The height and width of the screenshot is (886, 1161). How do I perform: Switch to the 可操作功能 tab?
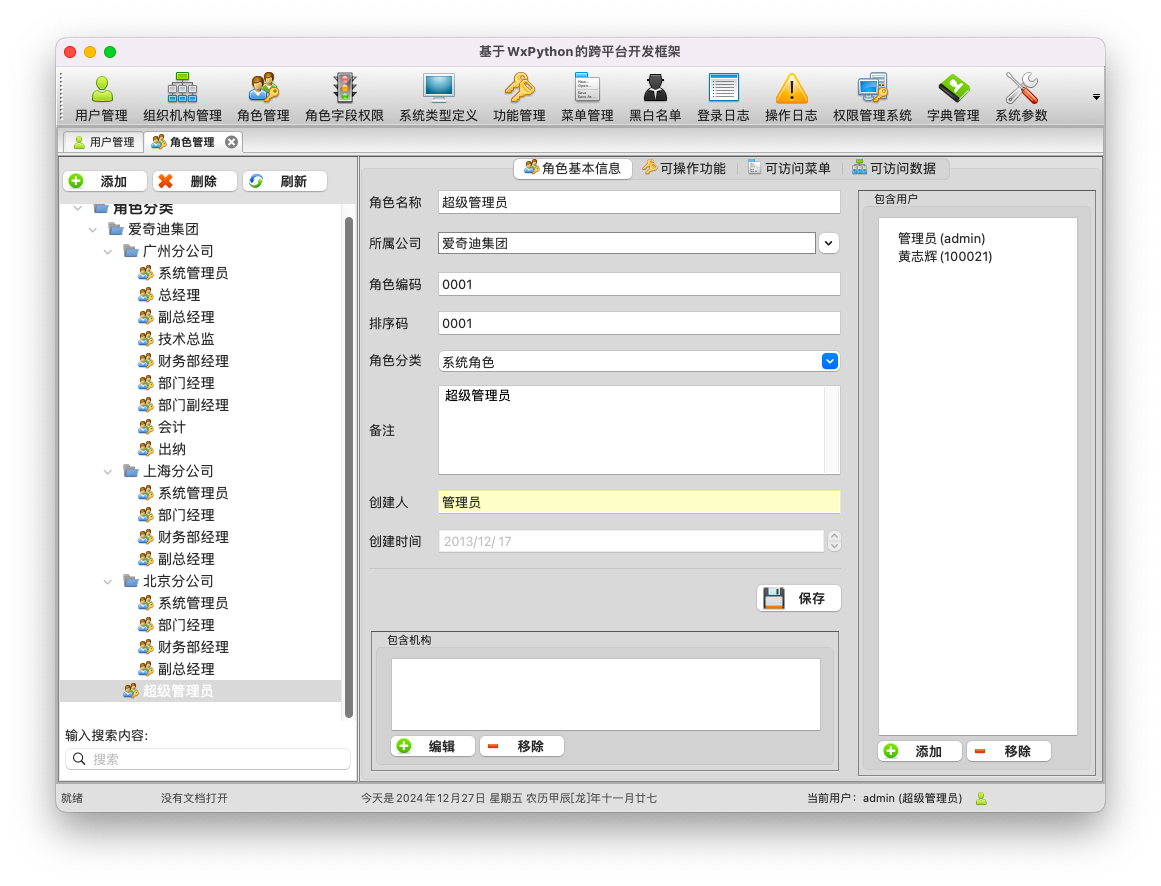[684, 168]
